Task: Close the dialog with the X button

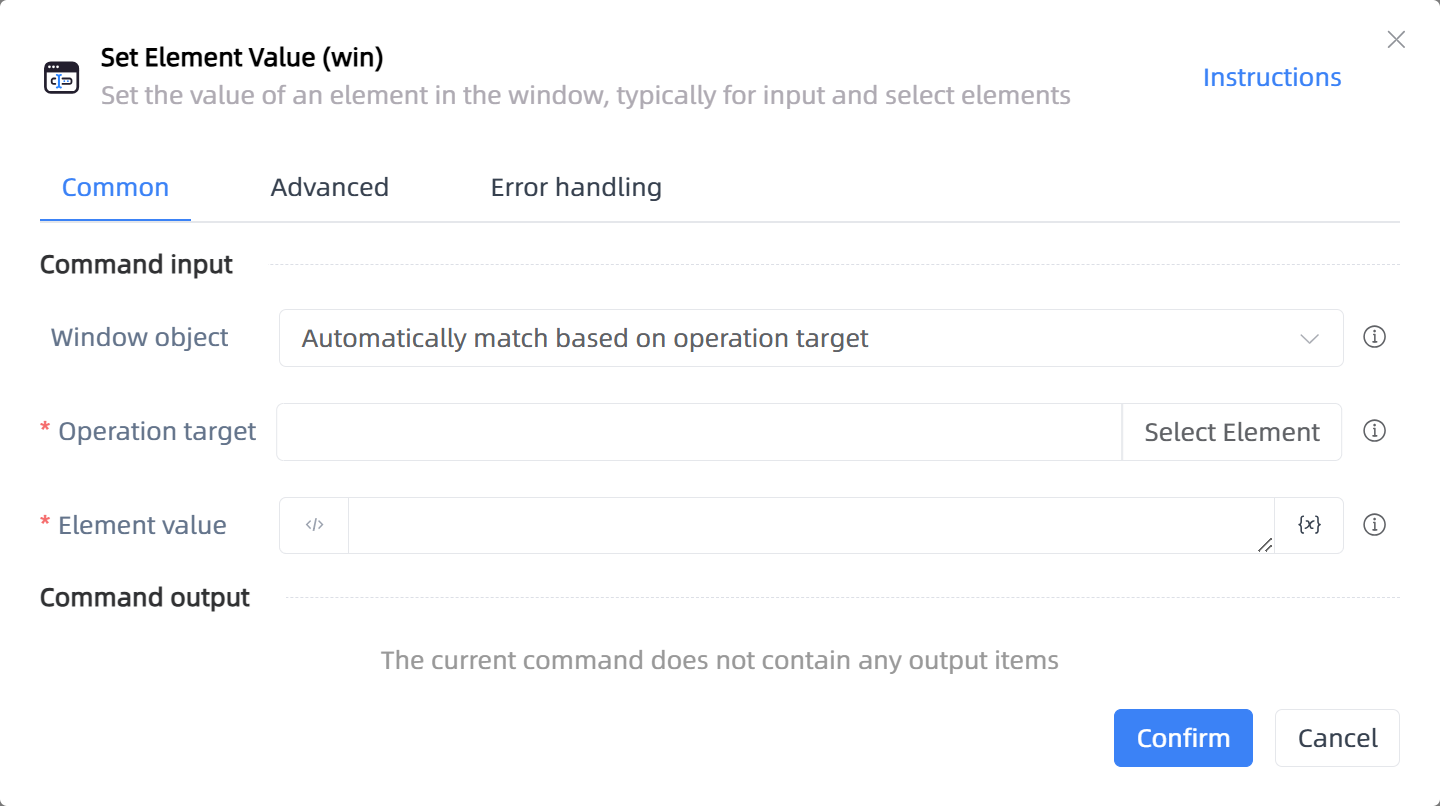Action: pyautogui.click(x=1396, y=40)
